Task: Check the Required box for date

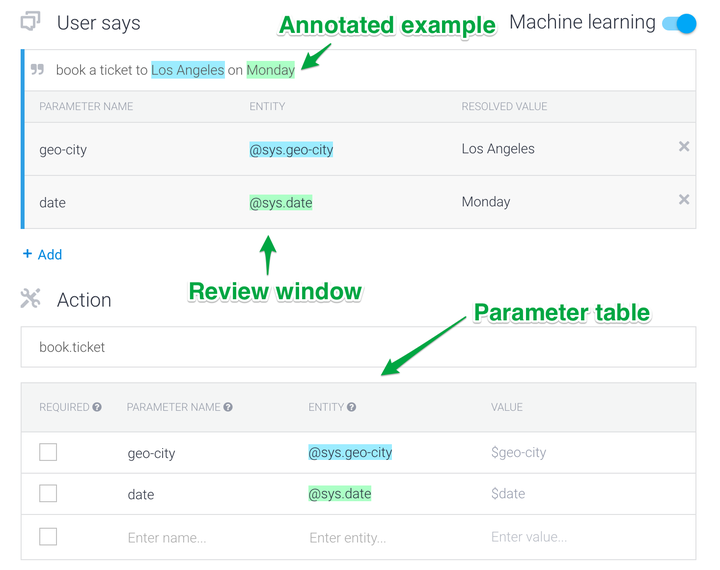Action: 48,494
